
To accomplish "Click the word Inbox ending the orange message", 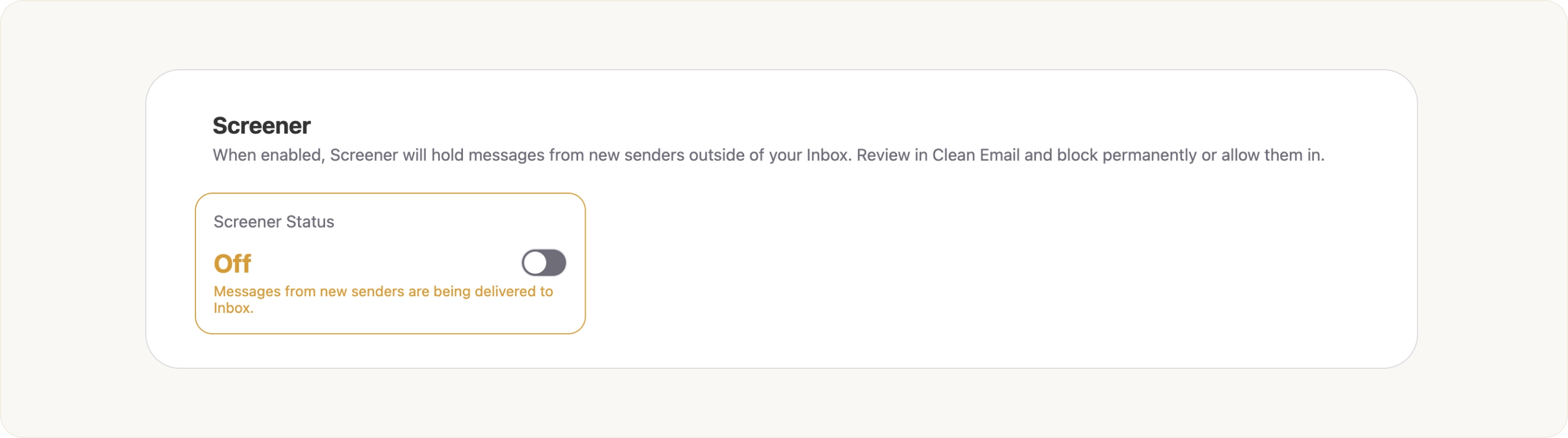I will tap(232, 308).
